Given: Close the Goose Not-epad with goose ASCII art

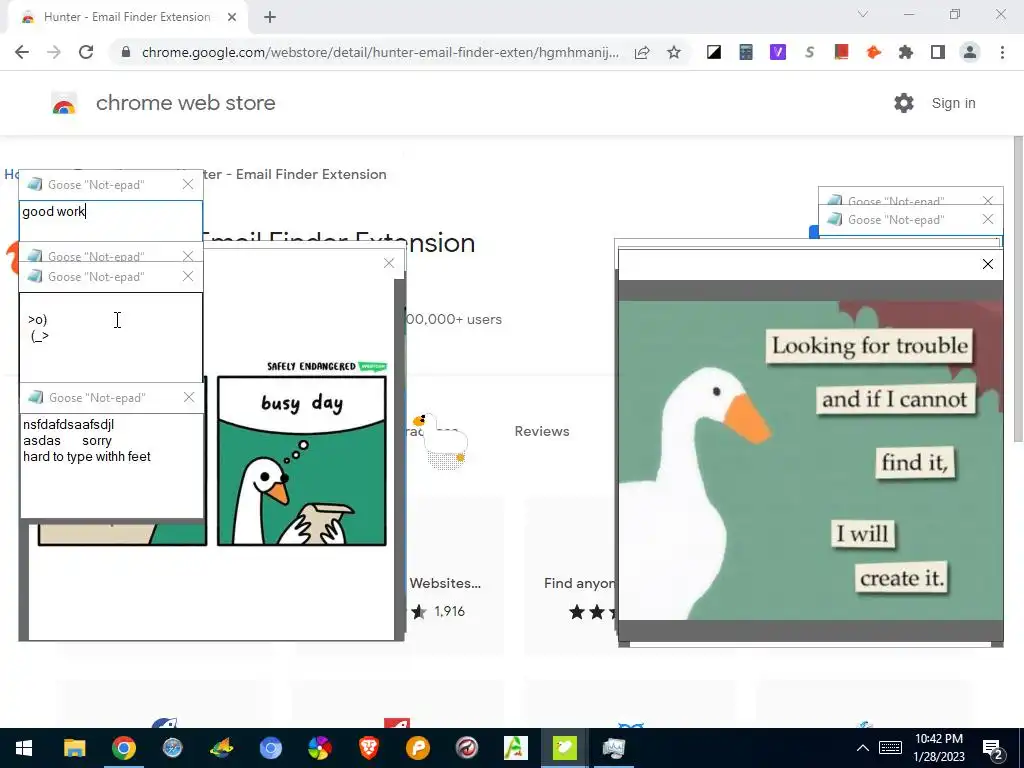Looking at the screenshot, I should click(x=188, y=276).
